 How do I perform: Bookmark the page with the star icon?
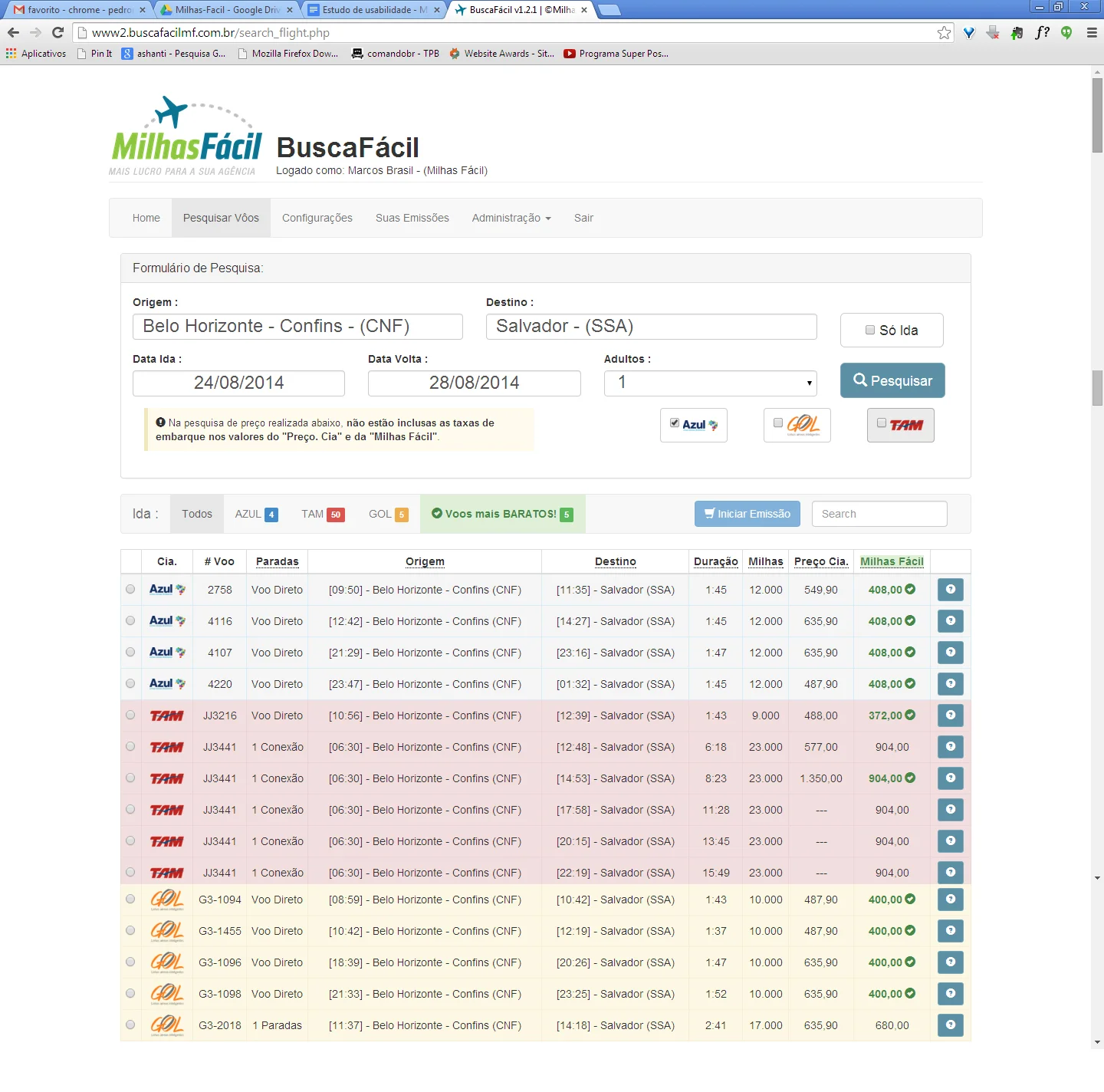(944, 32)
